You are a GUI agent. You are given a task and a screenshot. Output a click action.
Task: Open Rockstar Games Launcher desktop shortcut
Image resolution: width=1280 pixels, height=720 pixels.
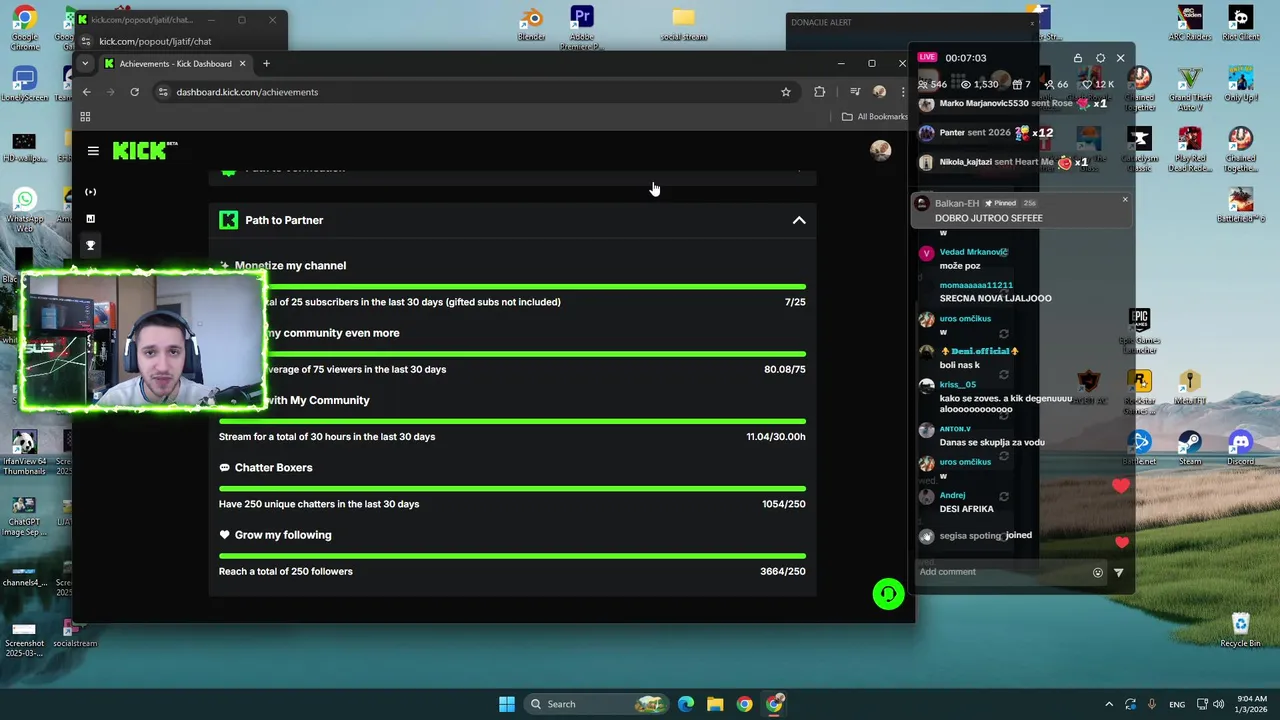tap(1139, 391)
